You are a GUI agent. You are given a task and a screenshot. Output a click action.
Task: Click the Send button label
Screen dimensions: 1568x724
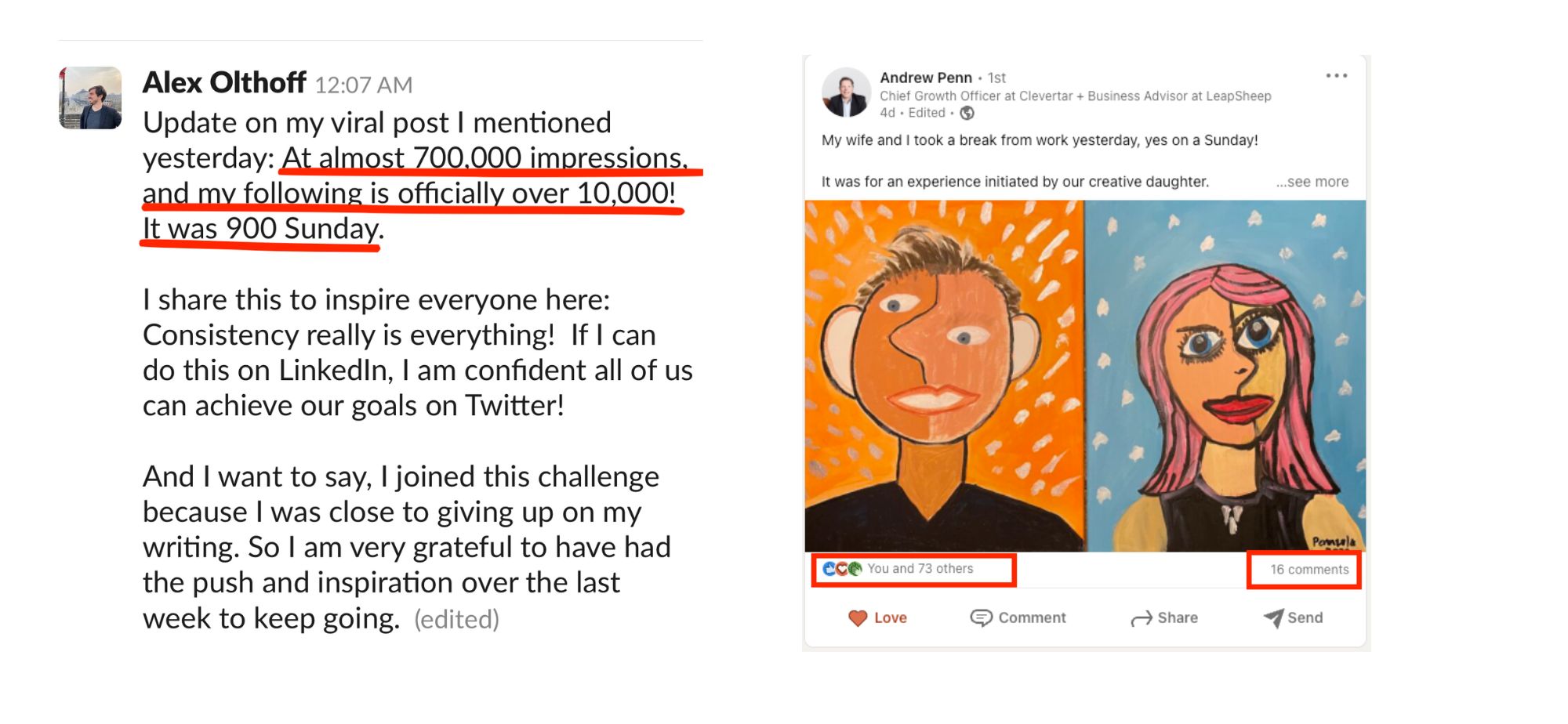click(x=1305, y=618)
